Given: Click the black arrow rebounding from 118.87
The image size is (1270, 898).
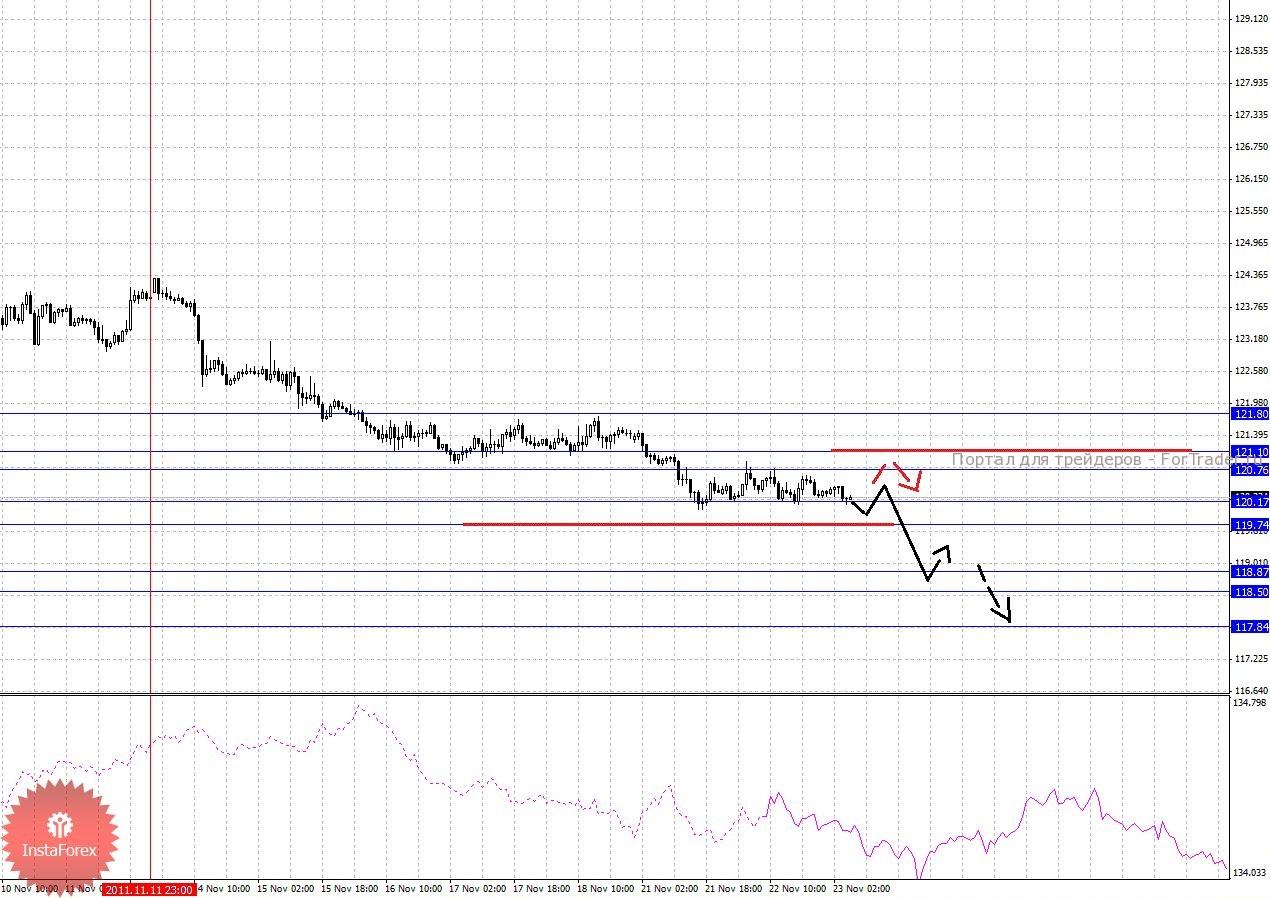Looking at the screenshot, I should (x=938, y=562).
